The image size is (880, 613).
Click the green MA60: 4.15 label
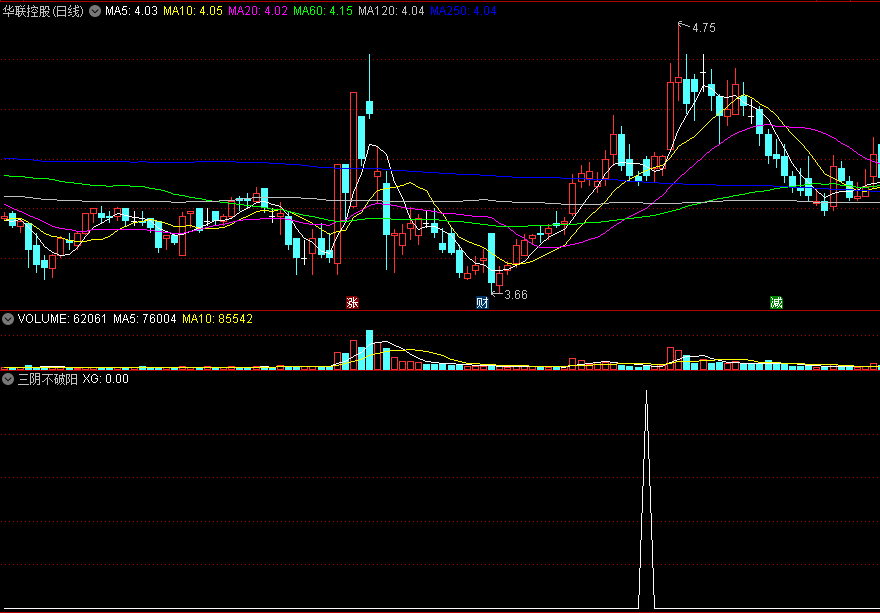pyautogui.click(x=323, y=11)
